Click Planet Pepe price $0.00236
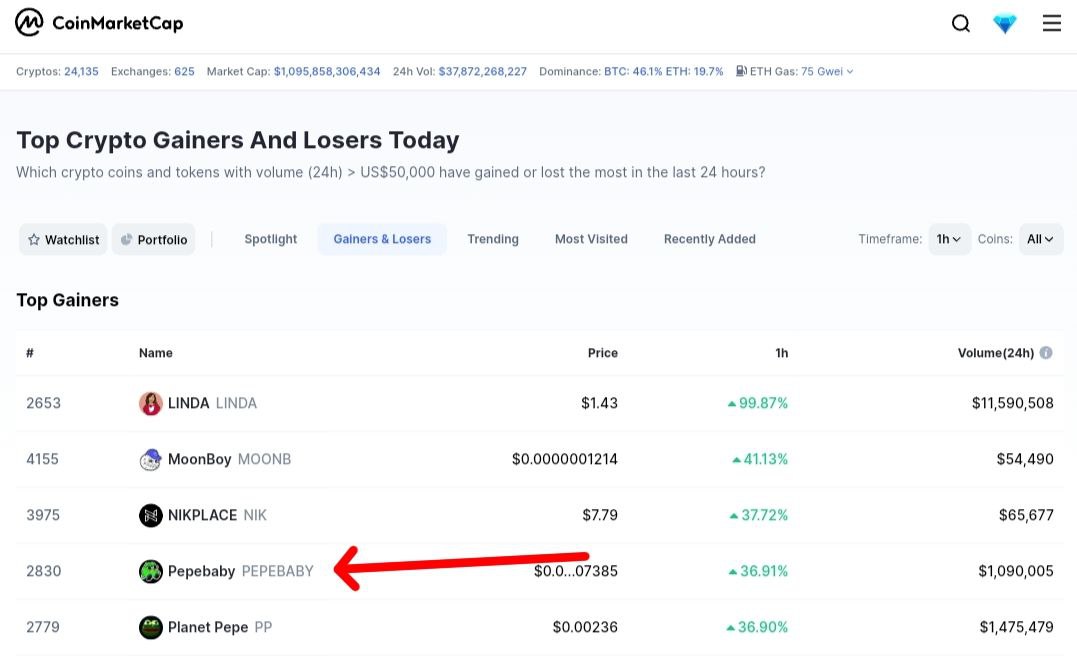The width and height of the screenshot is (1077, 656). pyautogui.click(x=585, y=627)
